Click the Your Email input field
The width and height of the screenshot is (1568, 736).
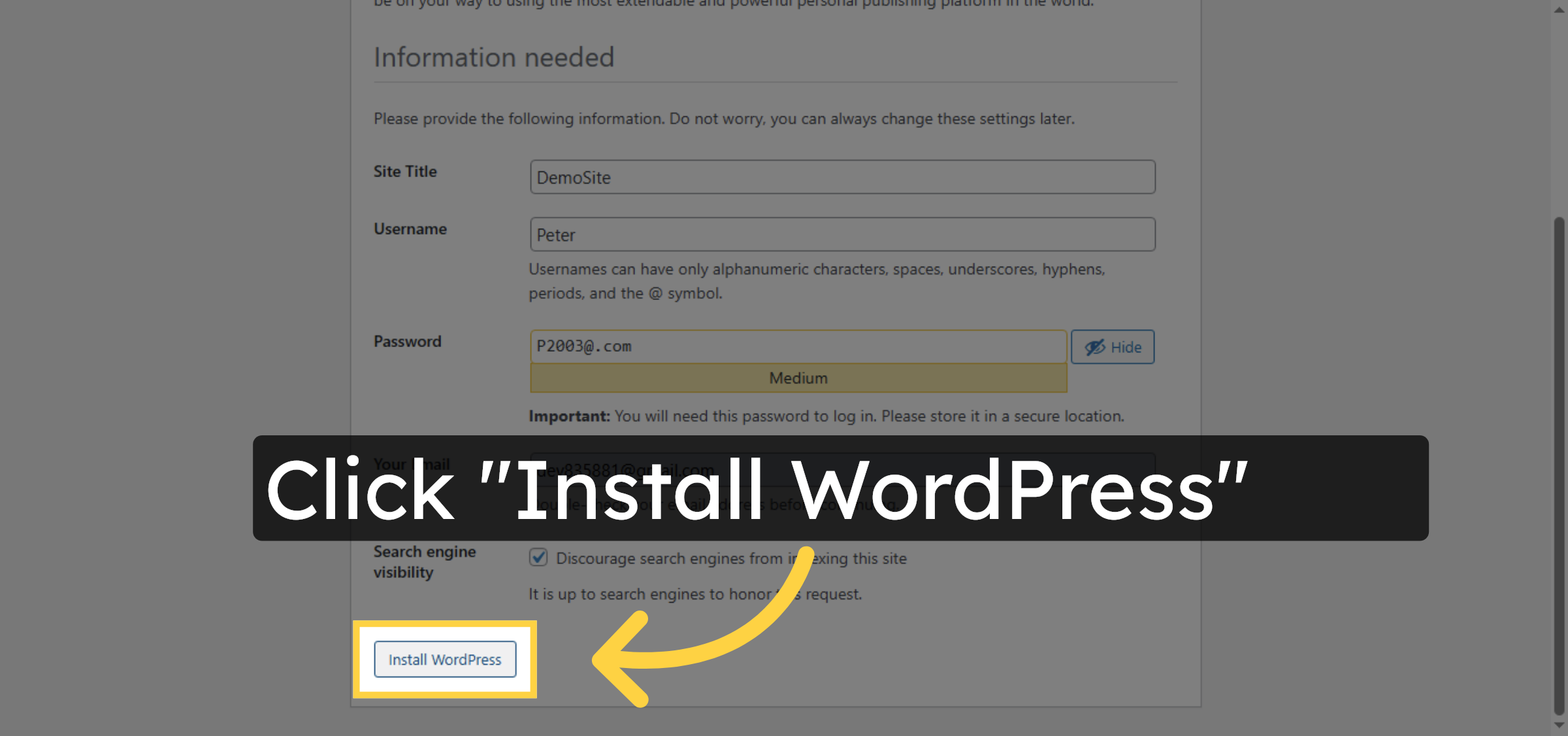[841, 468]
